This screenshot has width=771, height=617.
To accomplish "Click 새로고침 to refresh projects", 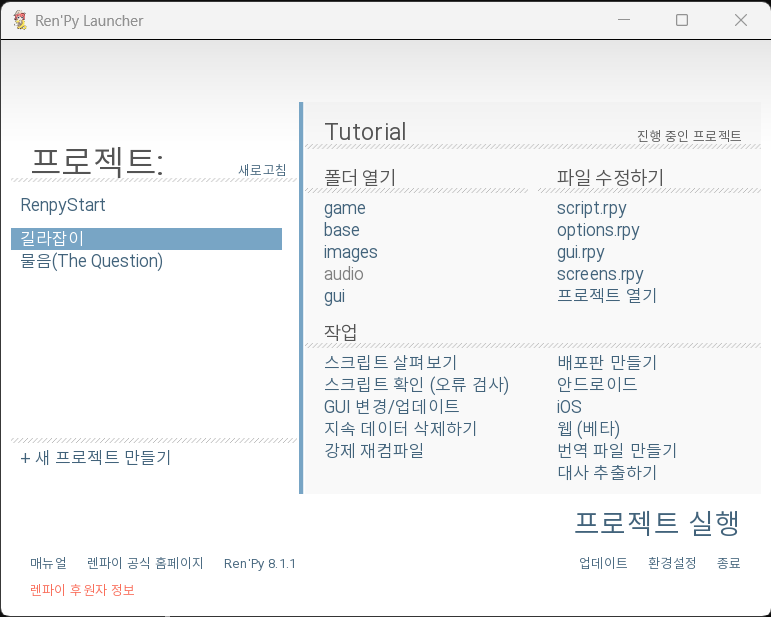I will [262, 170].
